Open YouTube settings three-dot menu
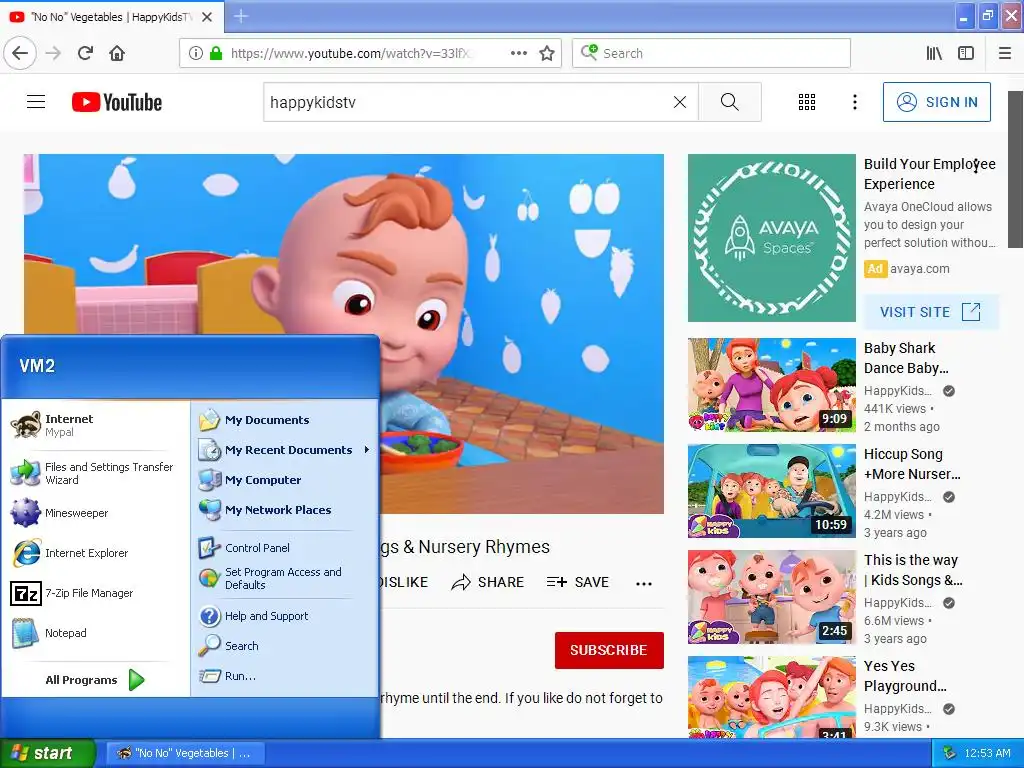This screenshot has width=1024, height=768. (x=855, y=102)
